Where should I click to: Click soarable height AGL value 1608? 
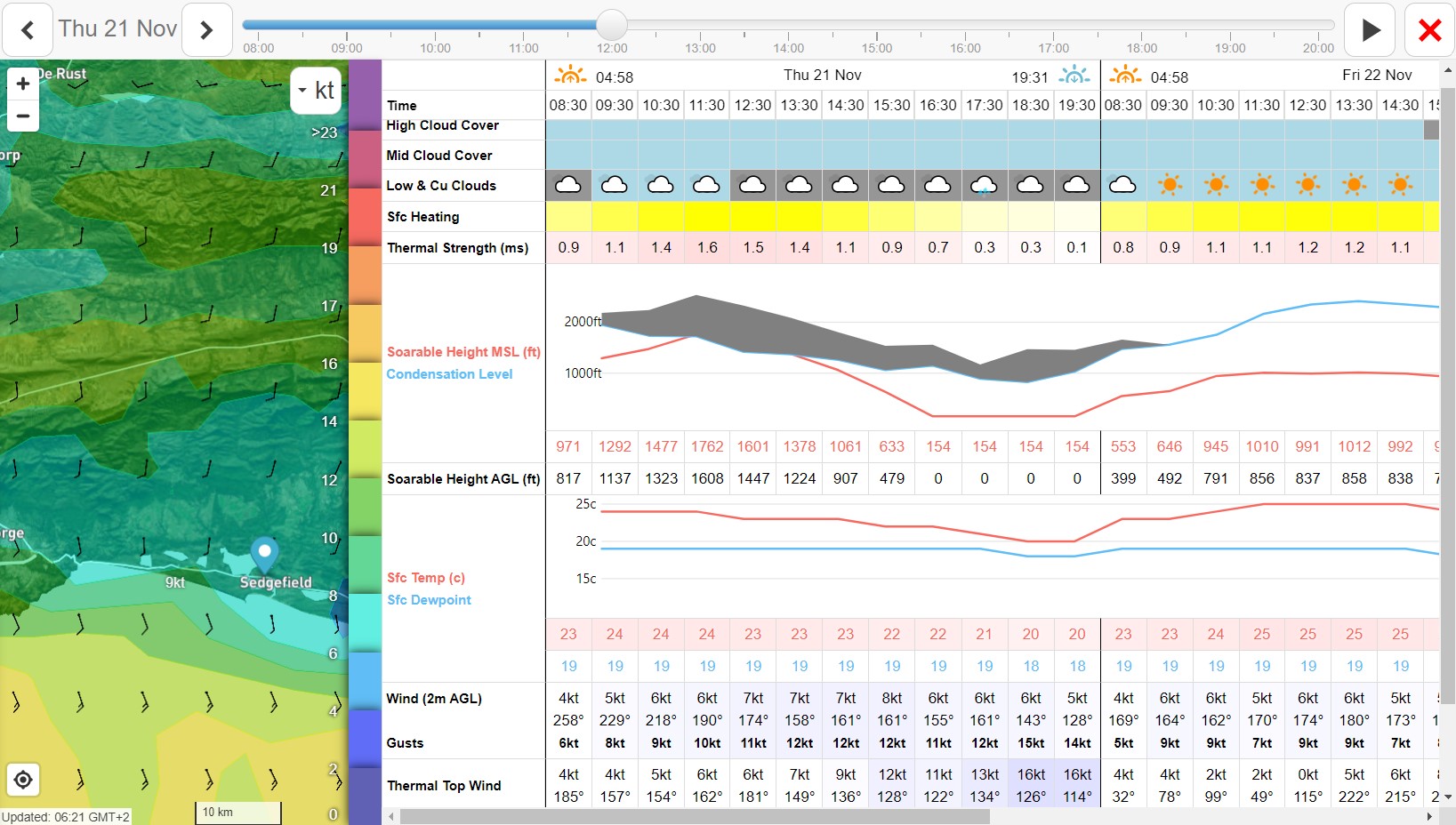707,478
